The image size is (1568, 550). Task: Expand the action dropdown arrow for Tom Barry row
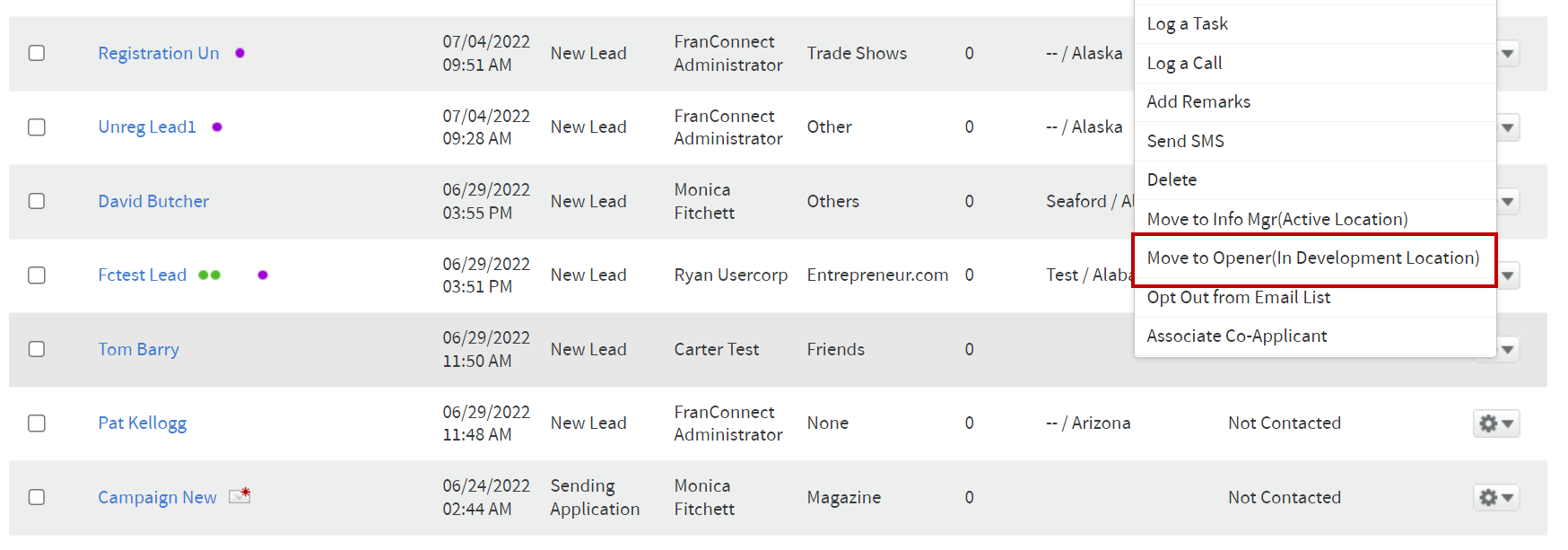pos(1508,349)
